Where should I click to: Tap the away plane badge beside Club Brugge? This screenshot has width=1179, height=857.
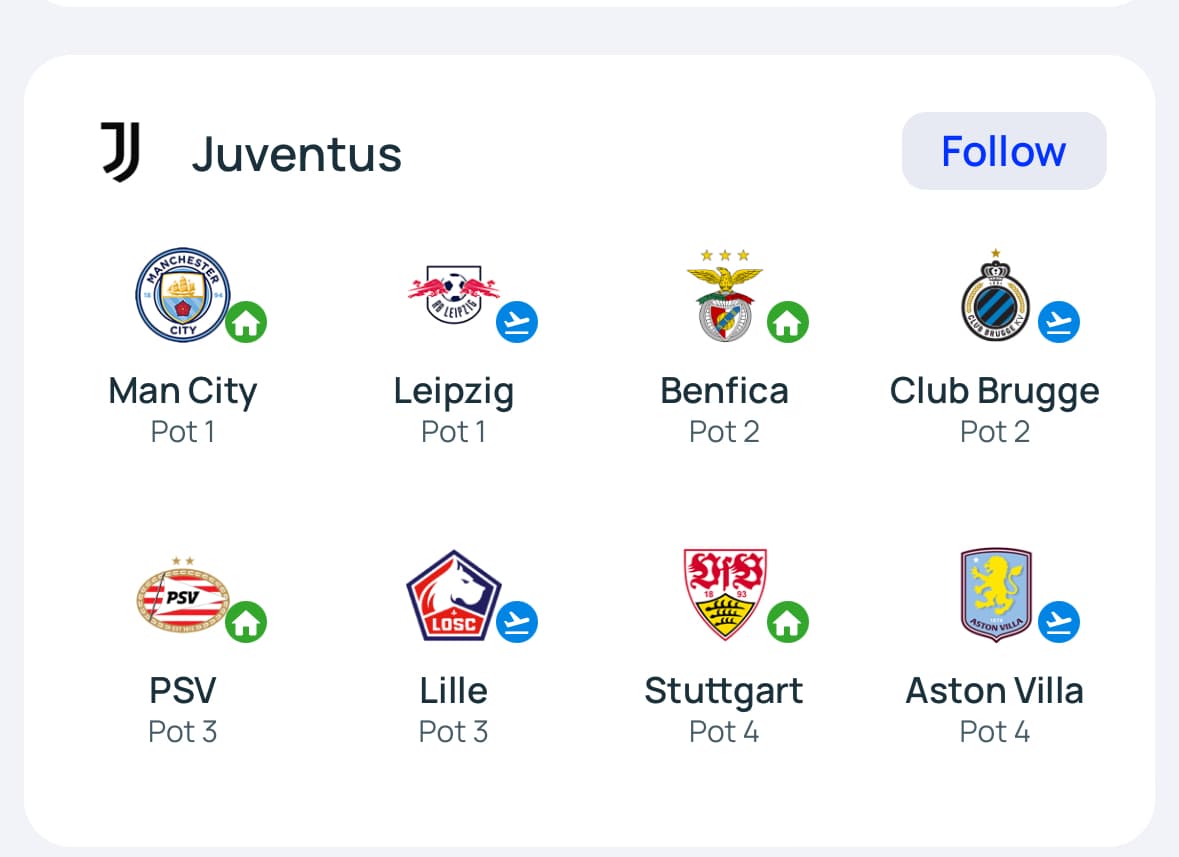[1059, 322]
